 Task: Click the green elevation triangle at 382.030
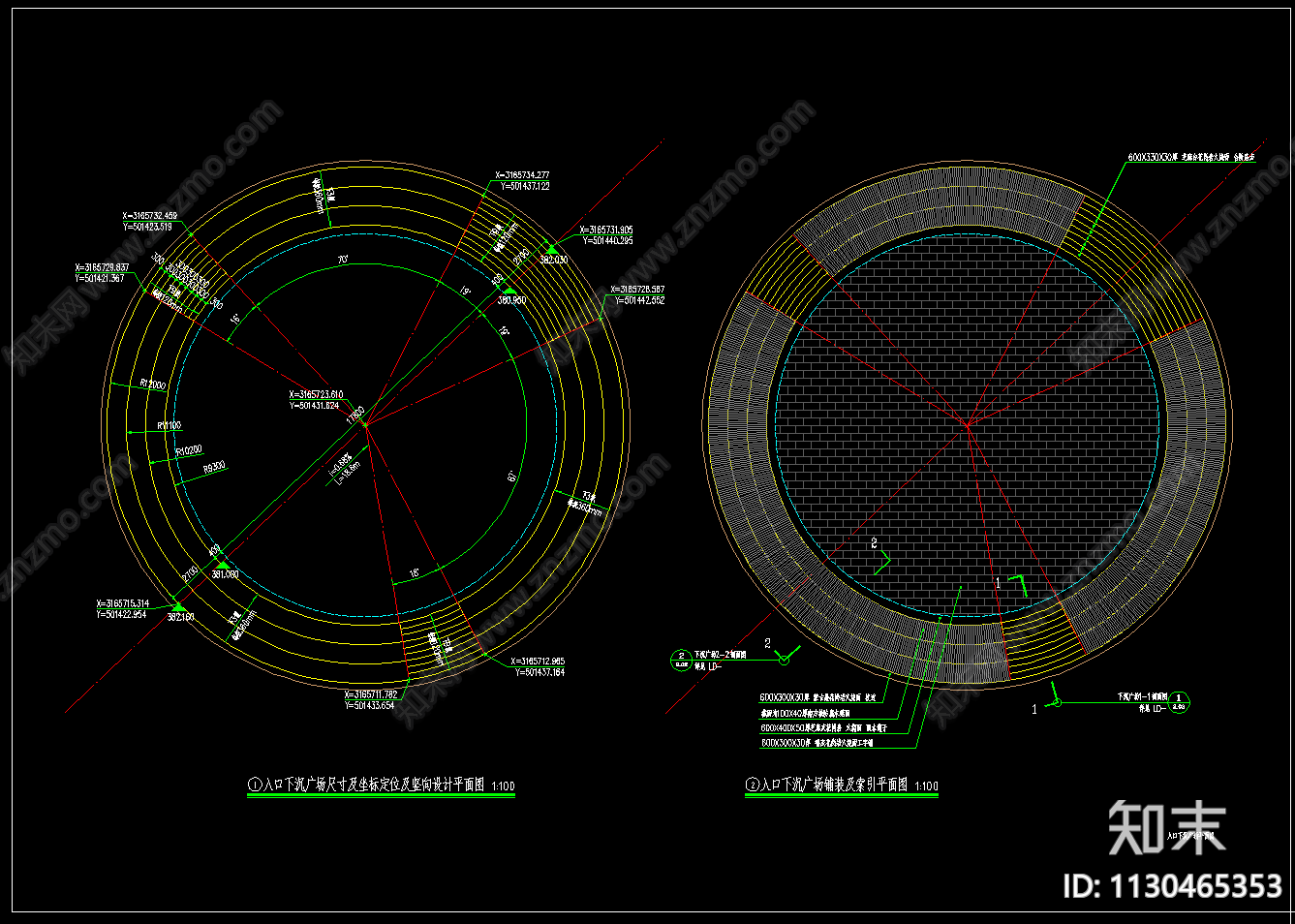pos(550,249)
